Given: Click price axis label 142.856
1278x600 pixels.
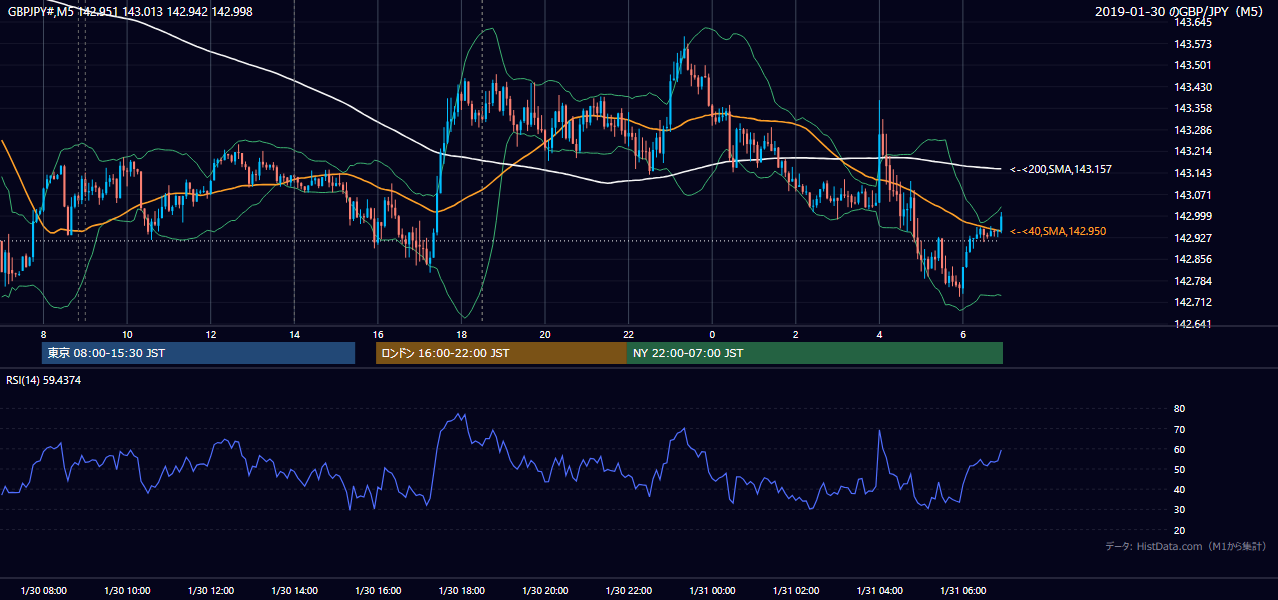Looking at the screenshot, I should point(1193,259).
